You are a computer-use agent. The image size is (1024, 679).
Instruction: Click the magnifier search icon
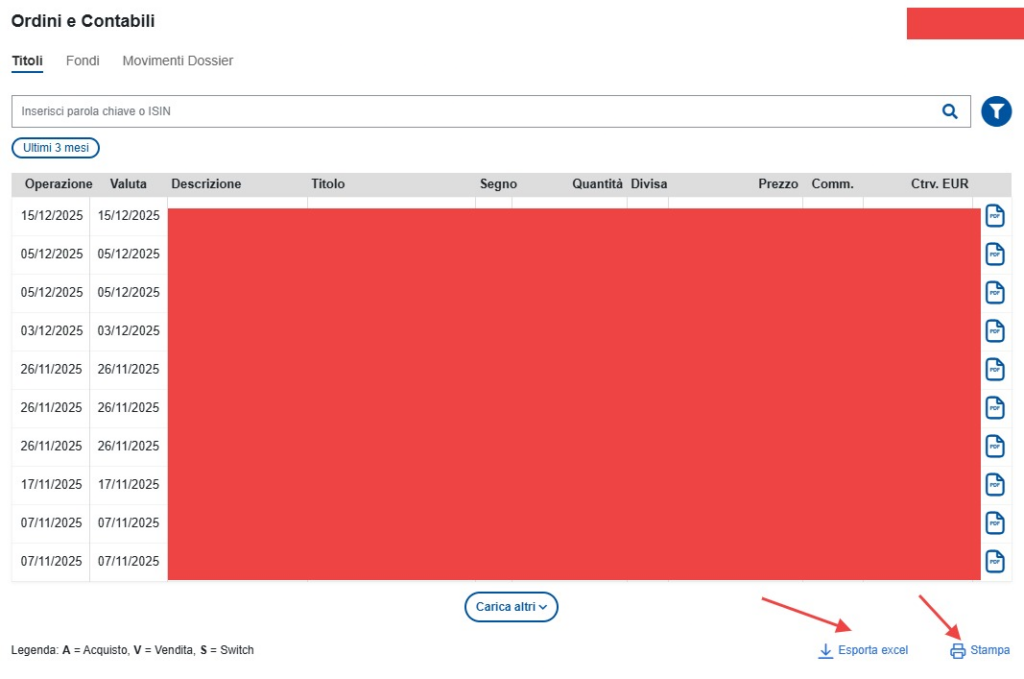pos(949,111)
